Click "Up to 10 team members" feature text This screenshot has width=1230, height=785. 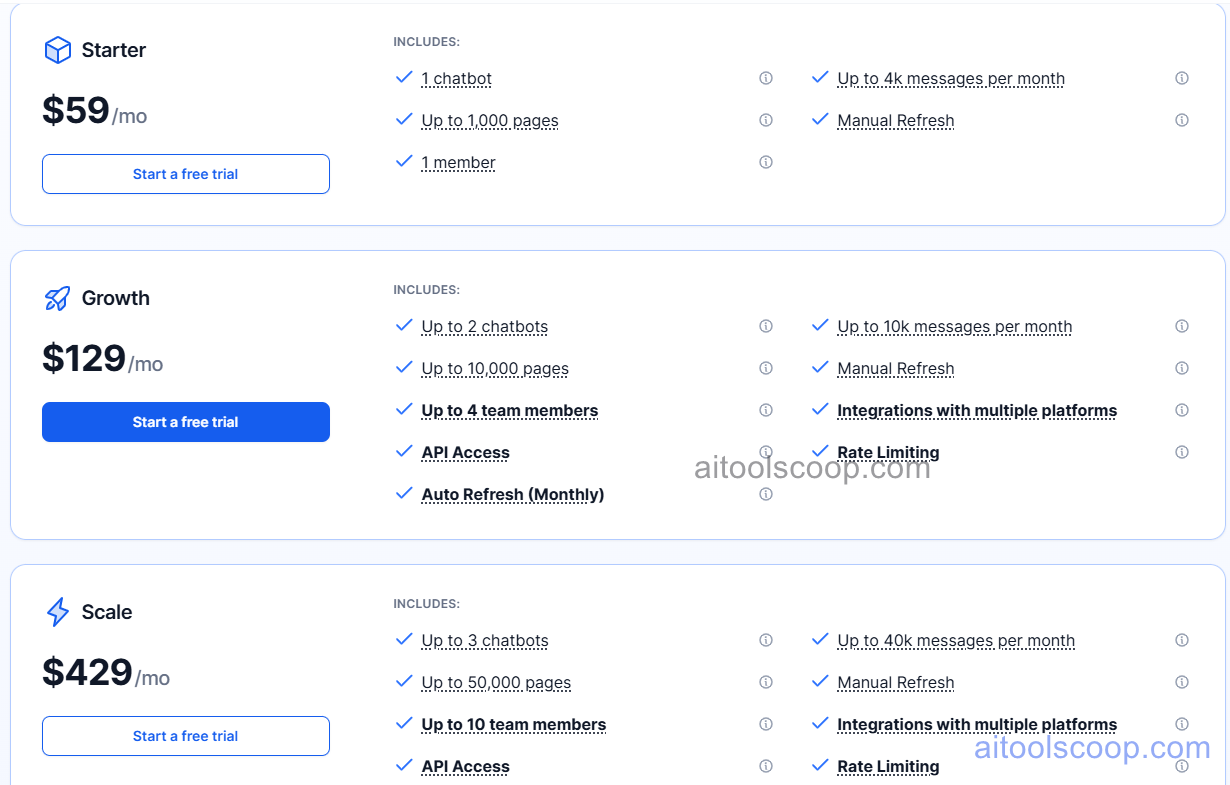pyautogui.click(x=513, y=725)
